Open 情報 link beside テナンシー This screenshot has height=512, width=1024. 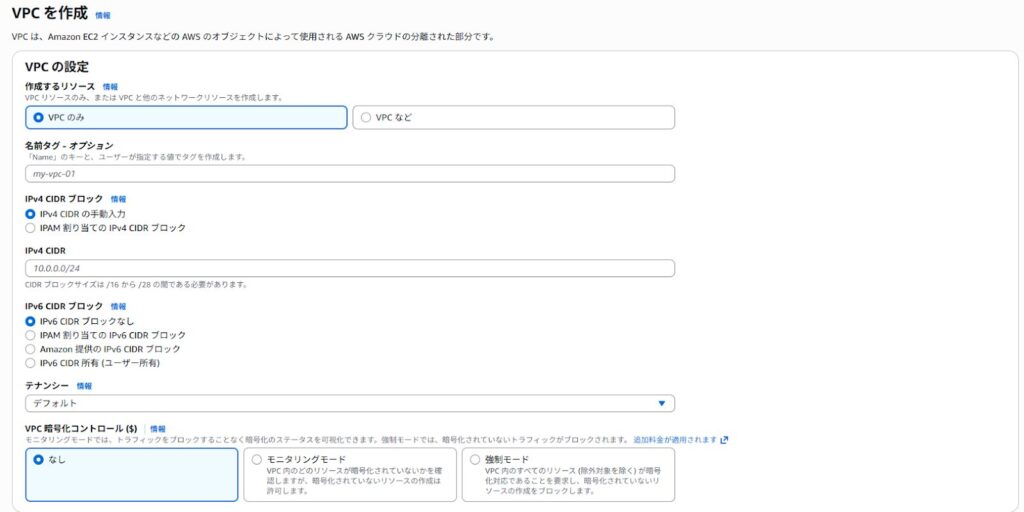(84, 386)
